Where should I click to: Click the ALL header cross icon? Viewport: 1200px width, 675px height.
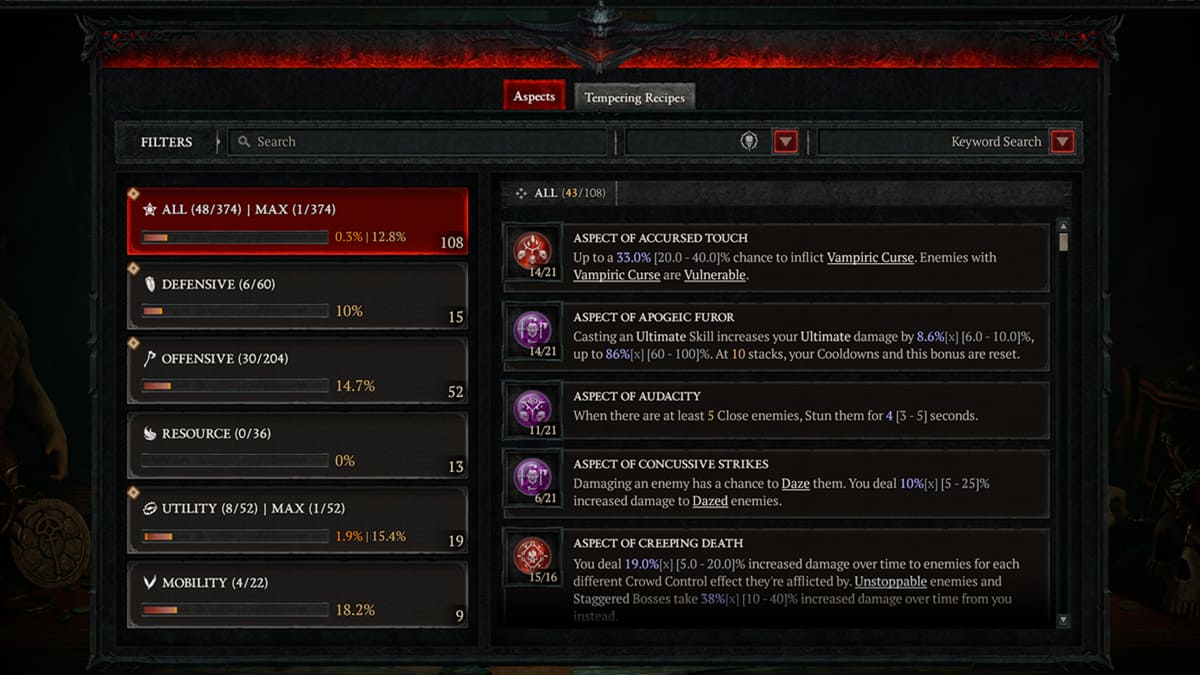(x=520, y=193)
